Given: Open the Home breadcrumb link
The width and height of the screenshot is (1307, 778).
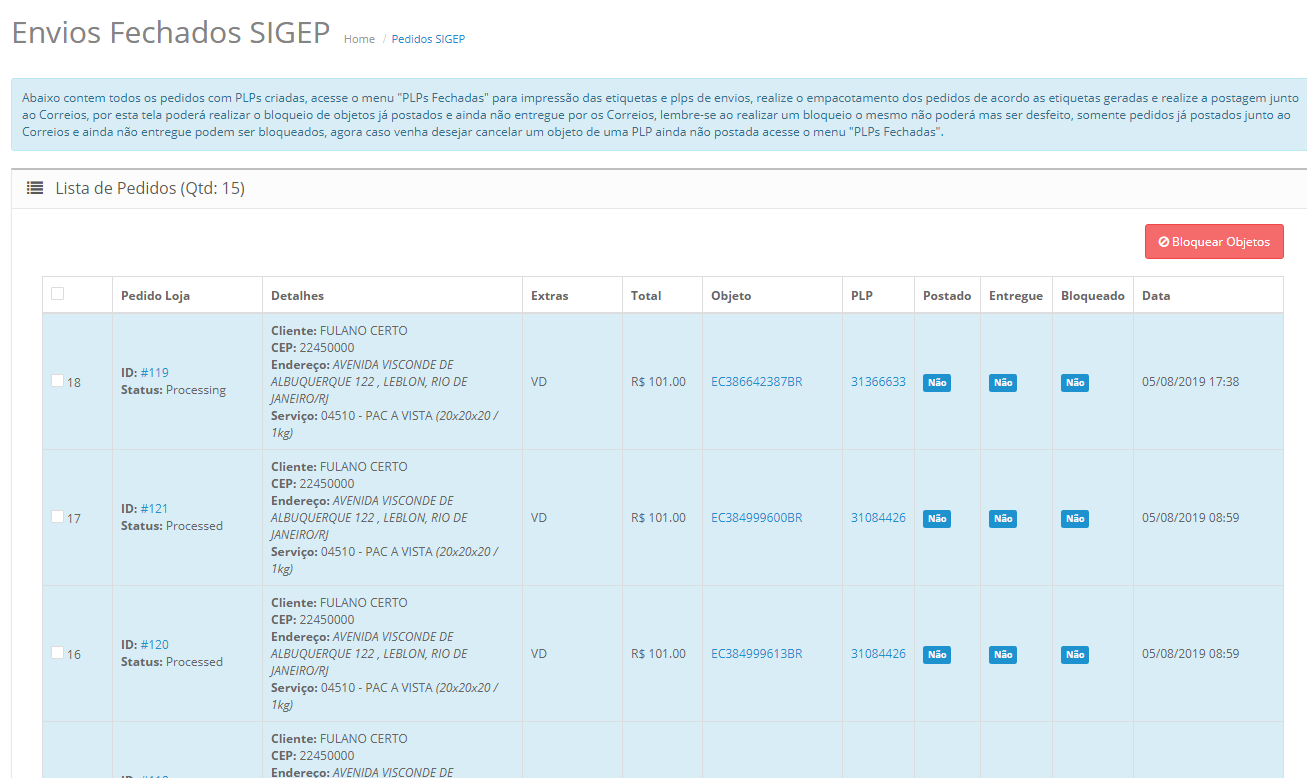Looking at the screenshot, I should [x=359, y=39].
